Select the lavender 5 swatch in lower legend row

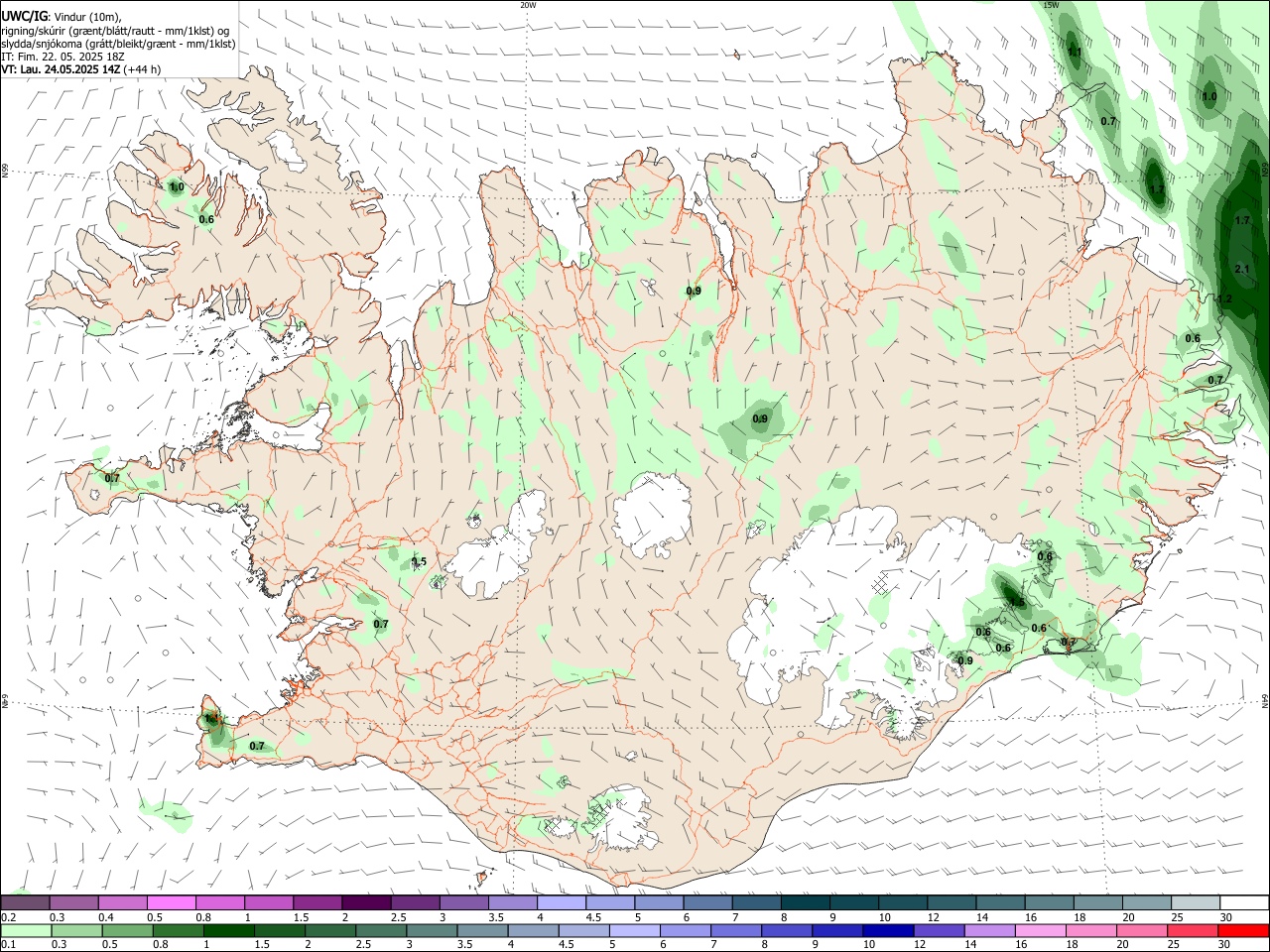634,931
